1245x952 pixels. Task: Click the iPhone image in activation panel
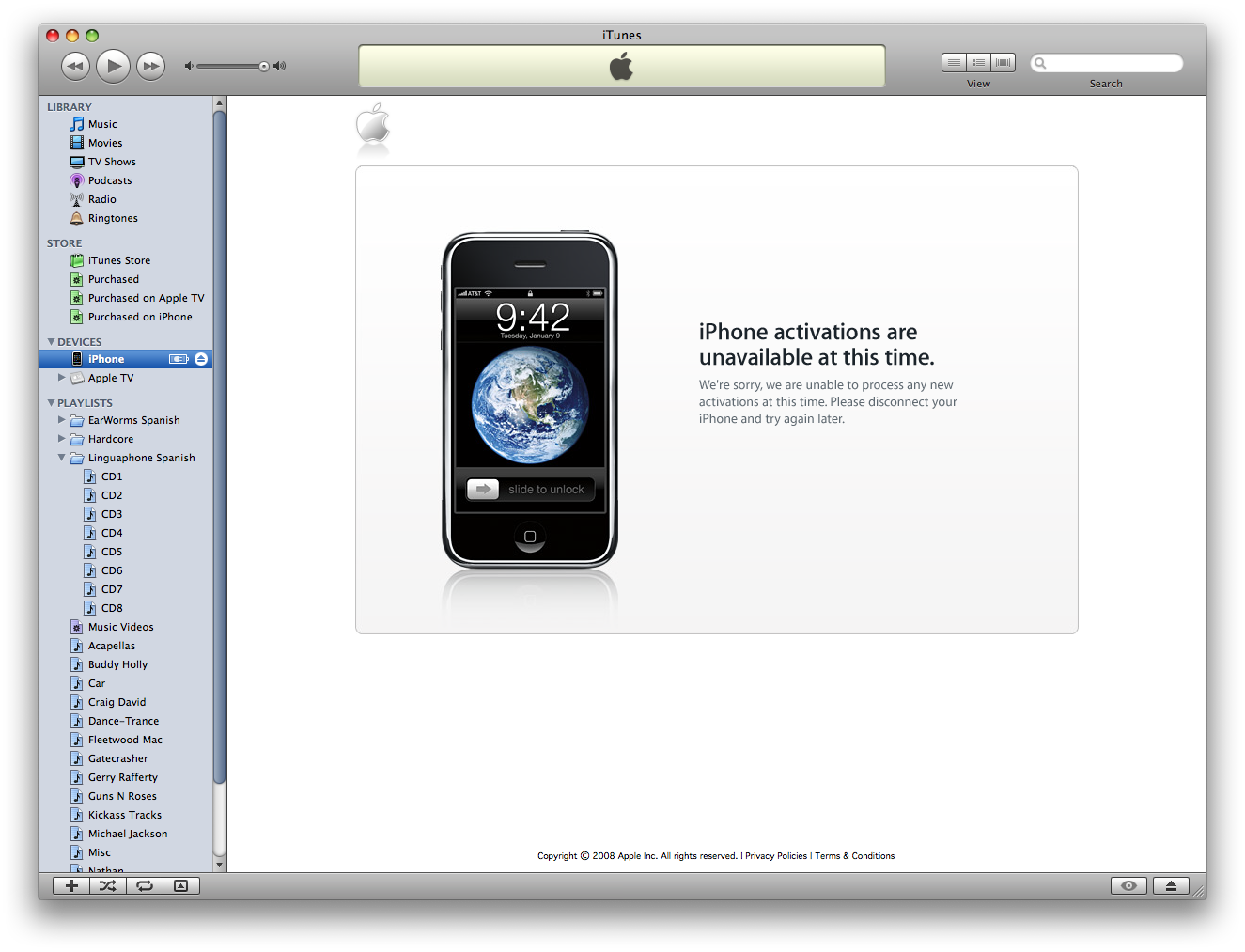530,399
